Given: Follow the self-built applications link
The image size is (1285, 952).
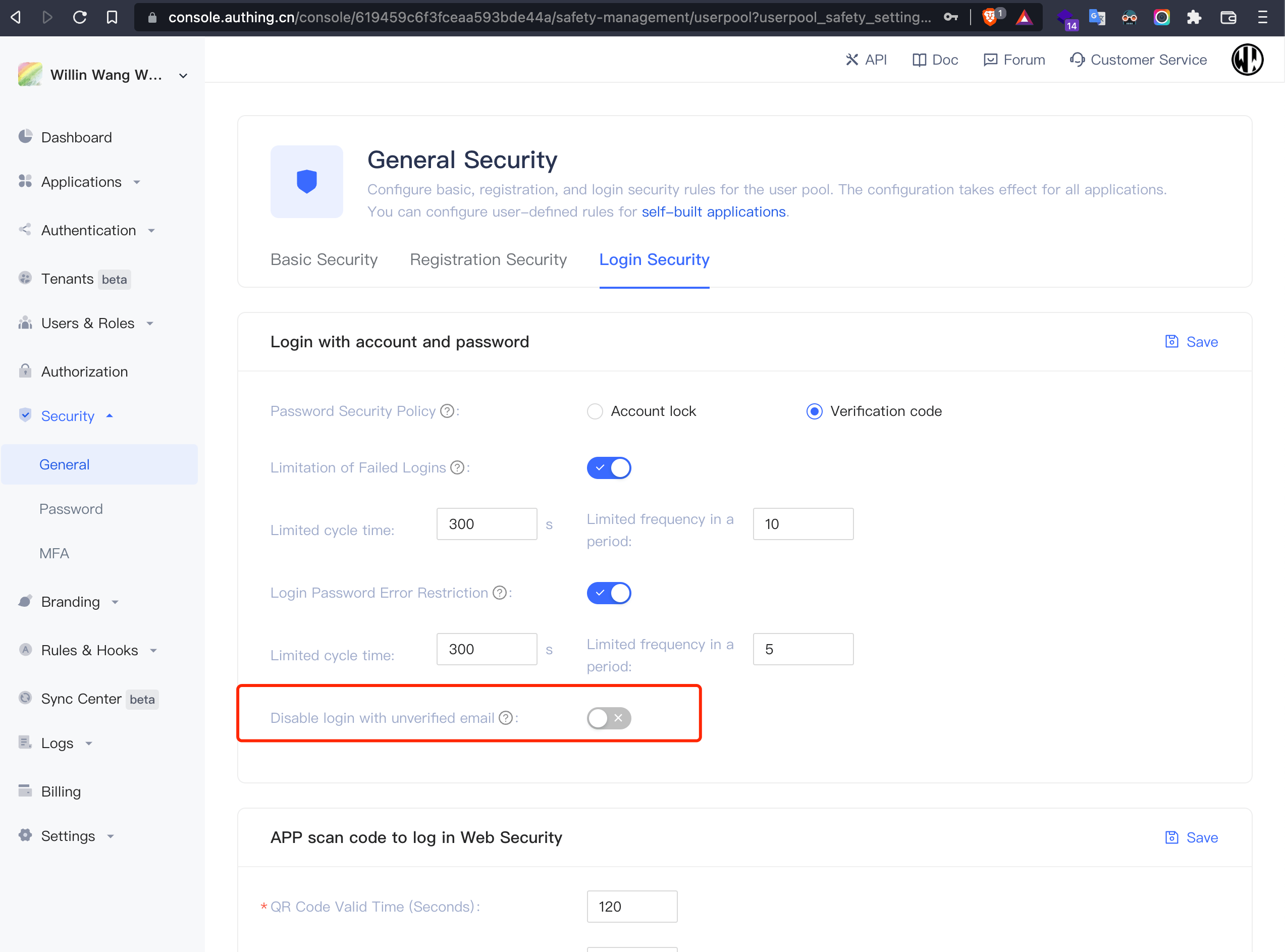Looking at the screenshot, I should 713,212.
